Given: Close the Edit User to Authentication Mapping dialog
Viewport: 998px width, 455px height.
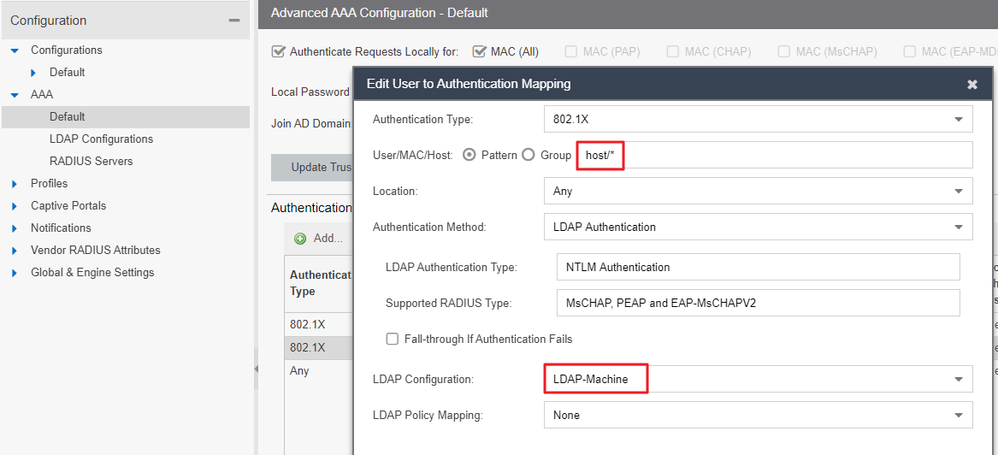Looking at the screenshot, I should click(972, 85).
